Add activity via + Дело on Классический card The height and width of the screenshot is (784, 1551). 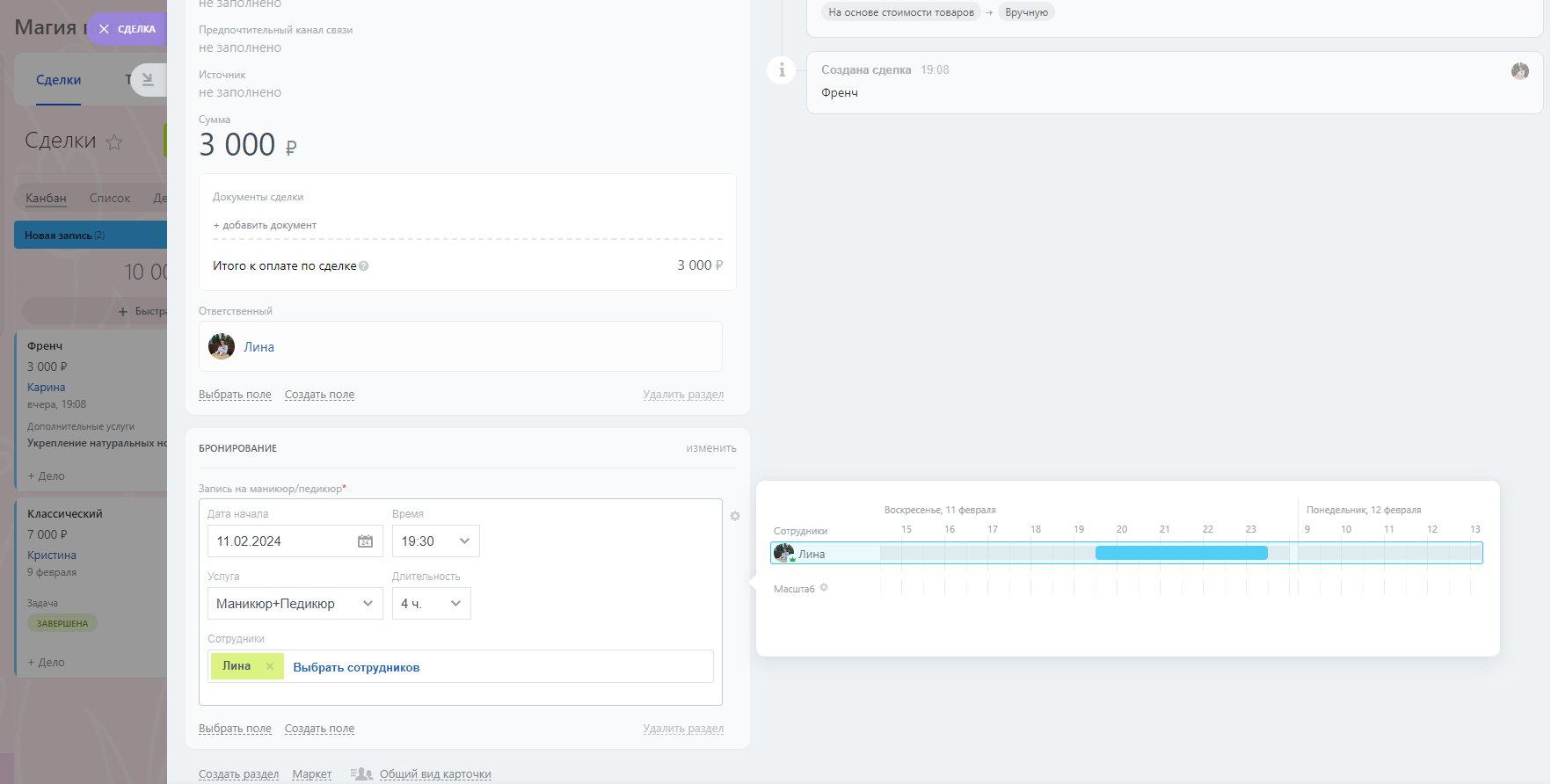tap(46, 663)
